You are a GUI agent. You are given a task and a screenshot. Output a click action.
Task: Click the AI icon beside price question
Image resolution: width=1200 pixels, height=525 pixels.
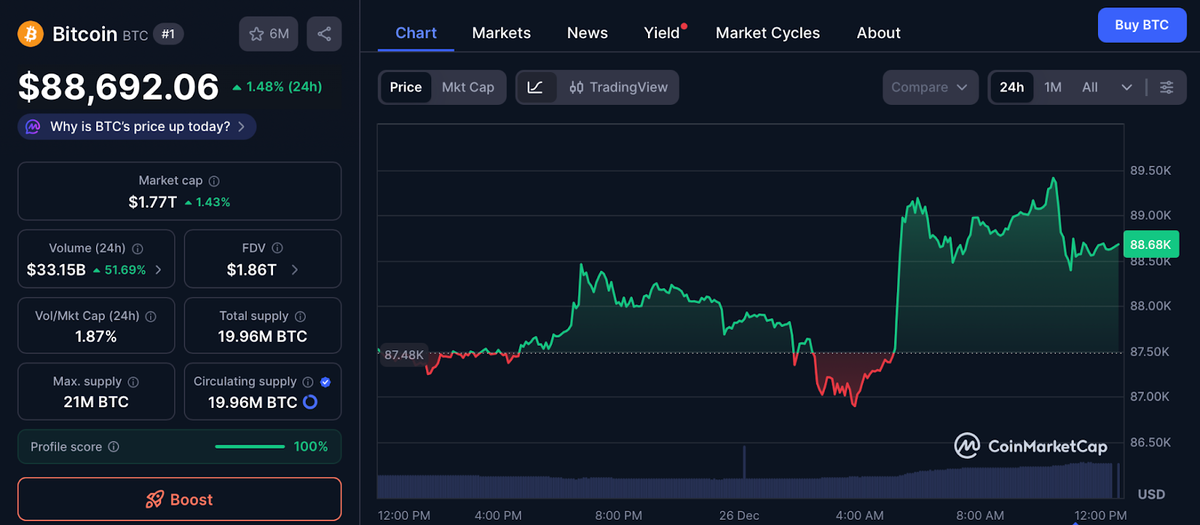pos(33,127)
